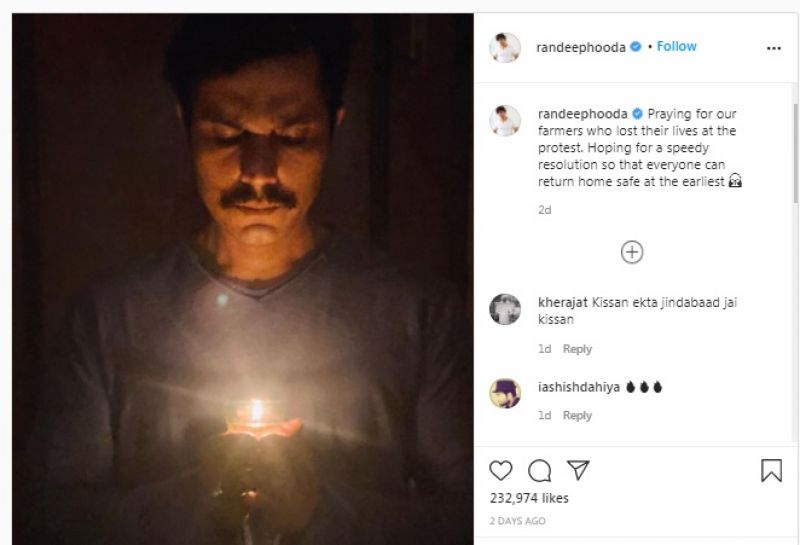The height and width of the screenshot is (545, 800).
Task: Share the post via paper plane icon
Action: click(x=578, y=470)
